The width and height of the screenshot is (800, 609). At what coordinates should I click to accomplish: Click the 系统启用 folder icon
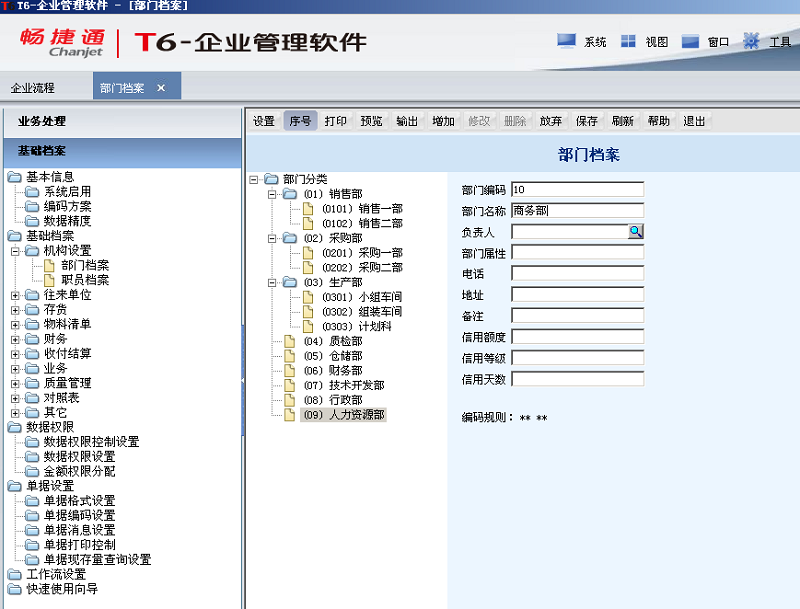[x=32, y=192]
